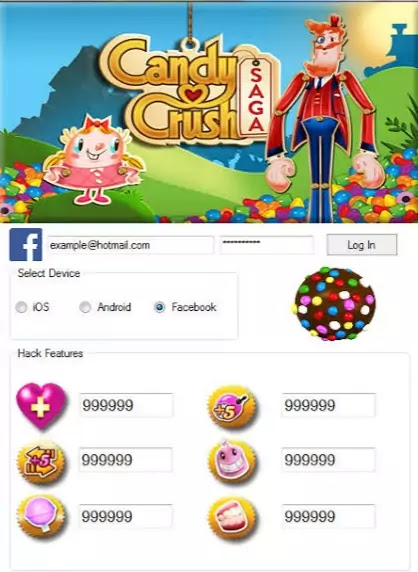Click the Facebook logo icon
The width and height of the screenshot is (418, 572).
26,244
